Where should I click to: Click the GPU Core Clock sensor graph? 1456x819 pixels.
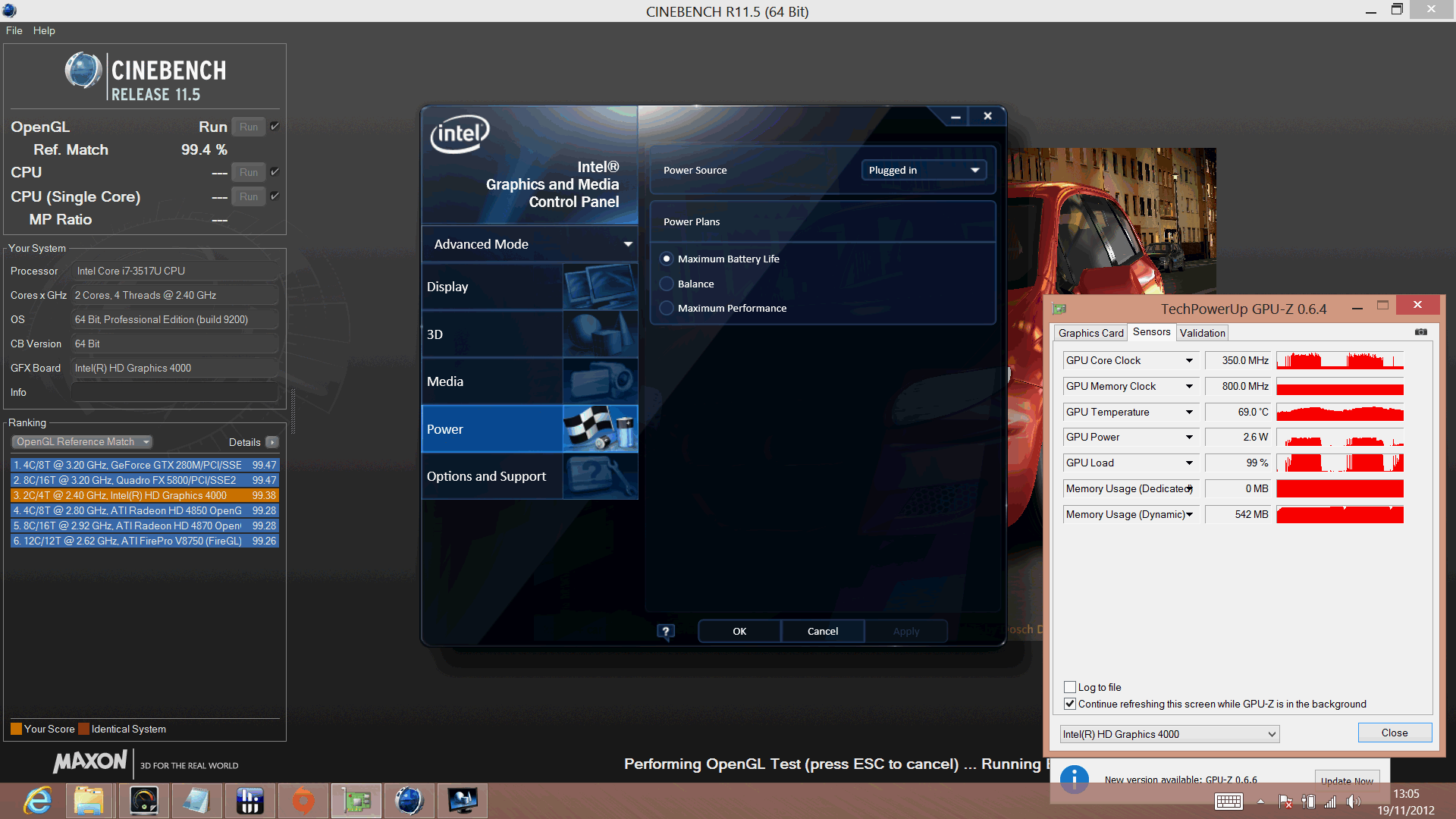[x=1339, y=361]
